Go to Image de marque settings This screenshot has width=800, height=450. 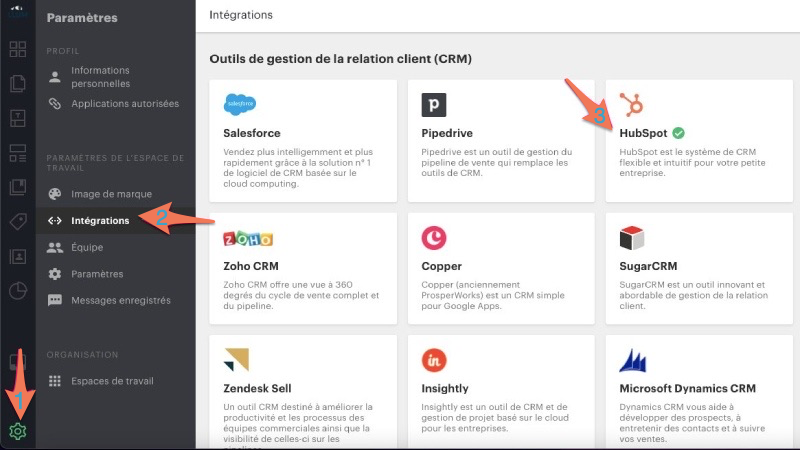pyautogui.click(x=111, y=194)
